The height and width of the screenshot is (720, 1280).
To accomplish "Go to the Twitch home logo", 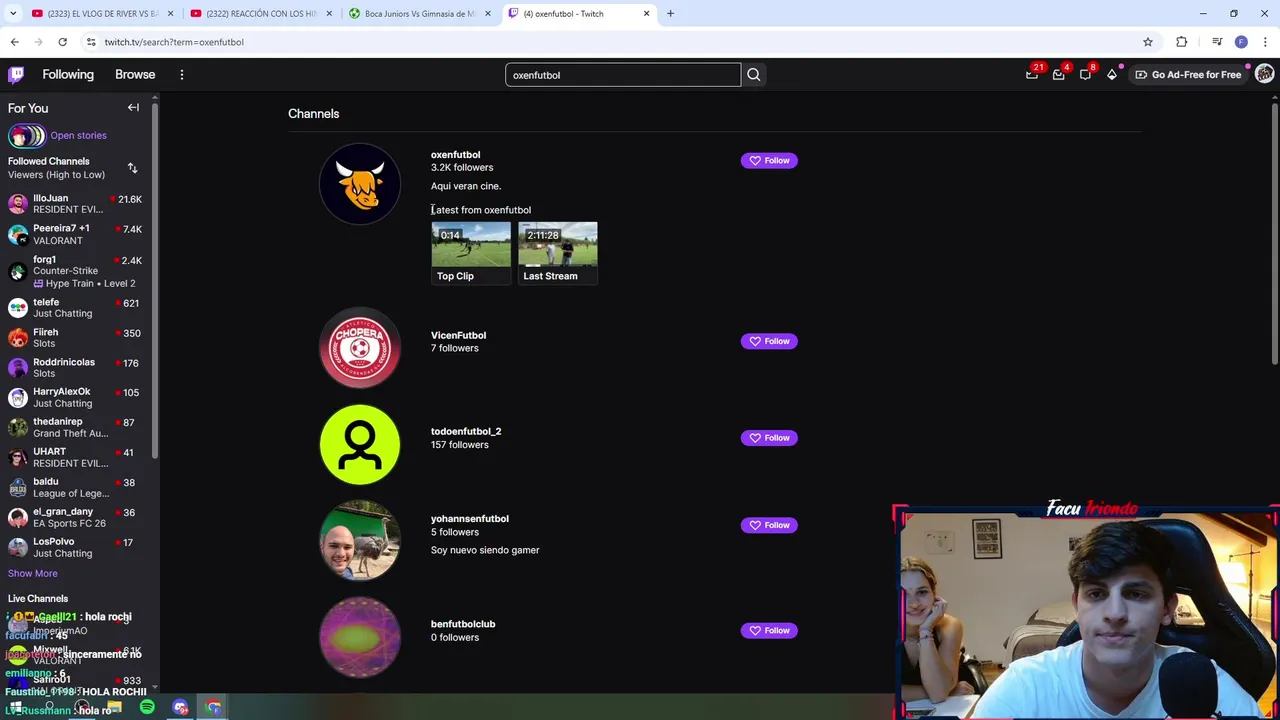I will tap(16, 75).
